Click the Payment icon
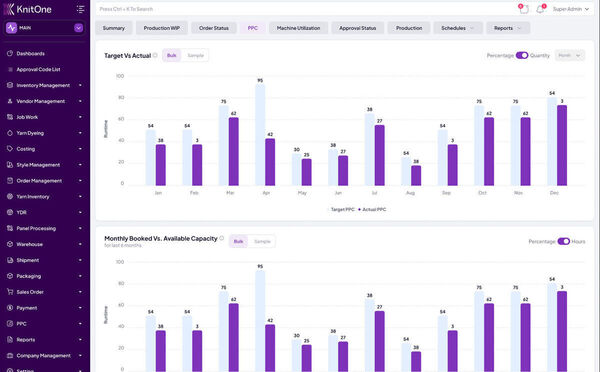The width and height of the screenshot is (600, 372). click(10, 307)
